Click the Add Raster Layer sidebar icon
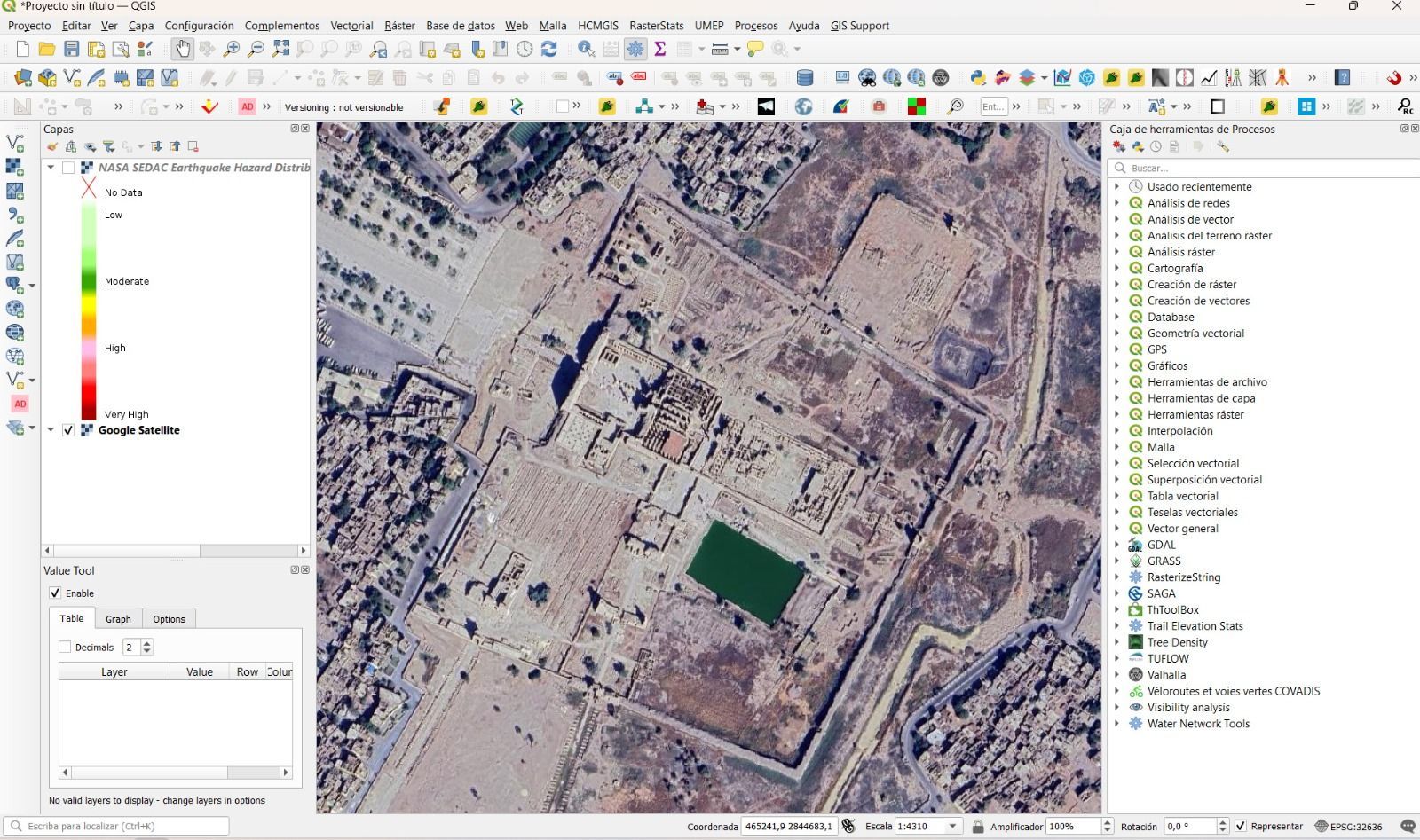This screenshot has height=840, width=1420. 15,190
